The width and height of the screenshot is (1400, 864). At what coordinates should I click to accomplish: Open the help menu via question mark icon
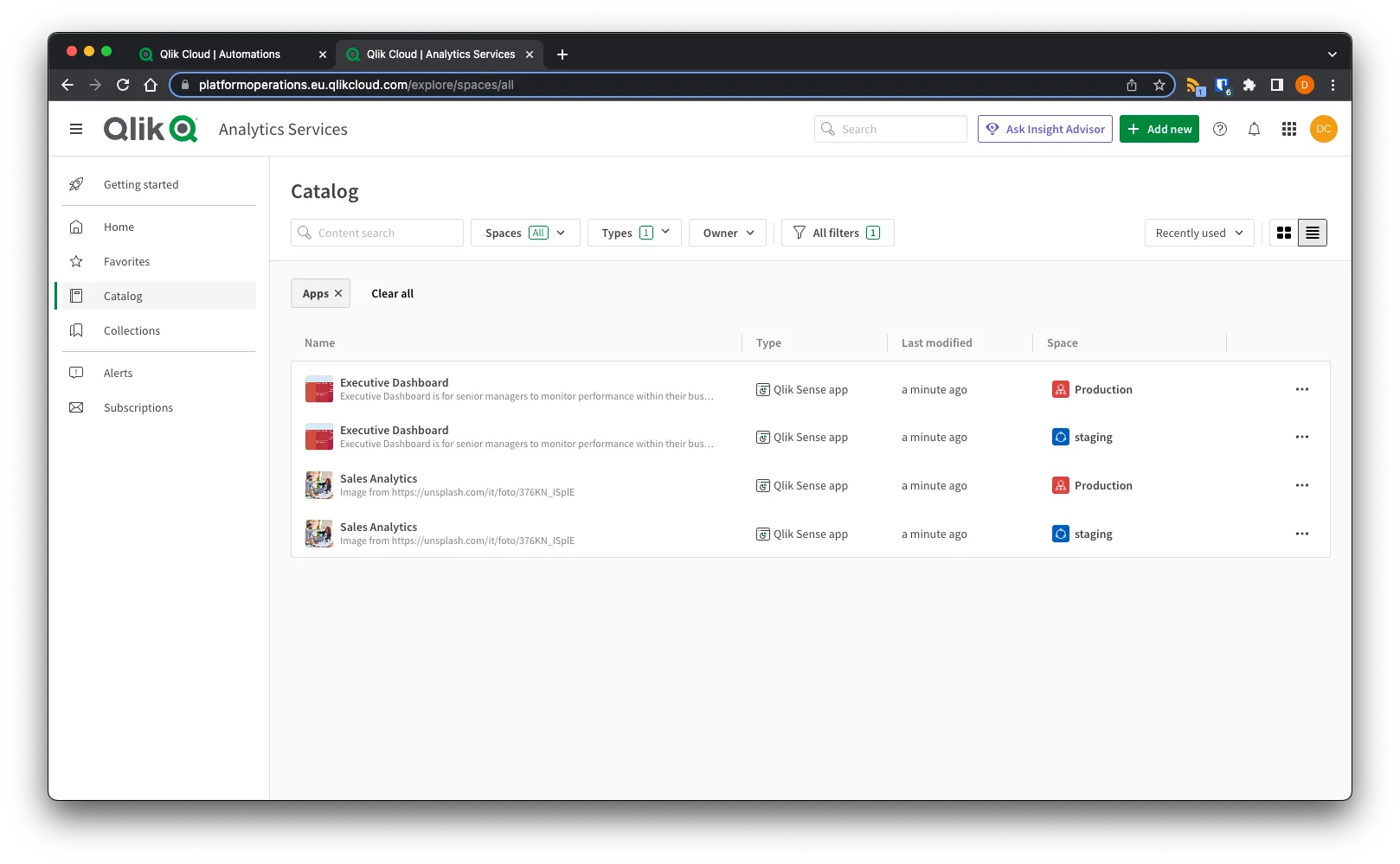pos(1220,129)
